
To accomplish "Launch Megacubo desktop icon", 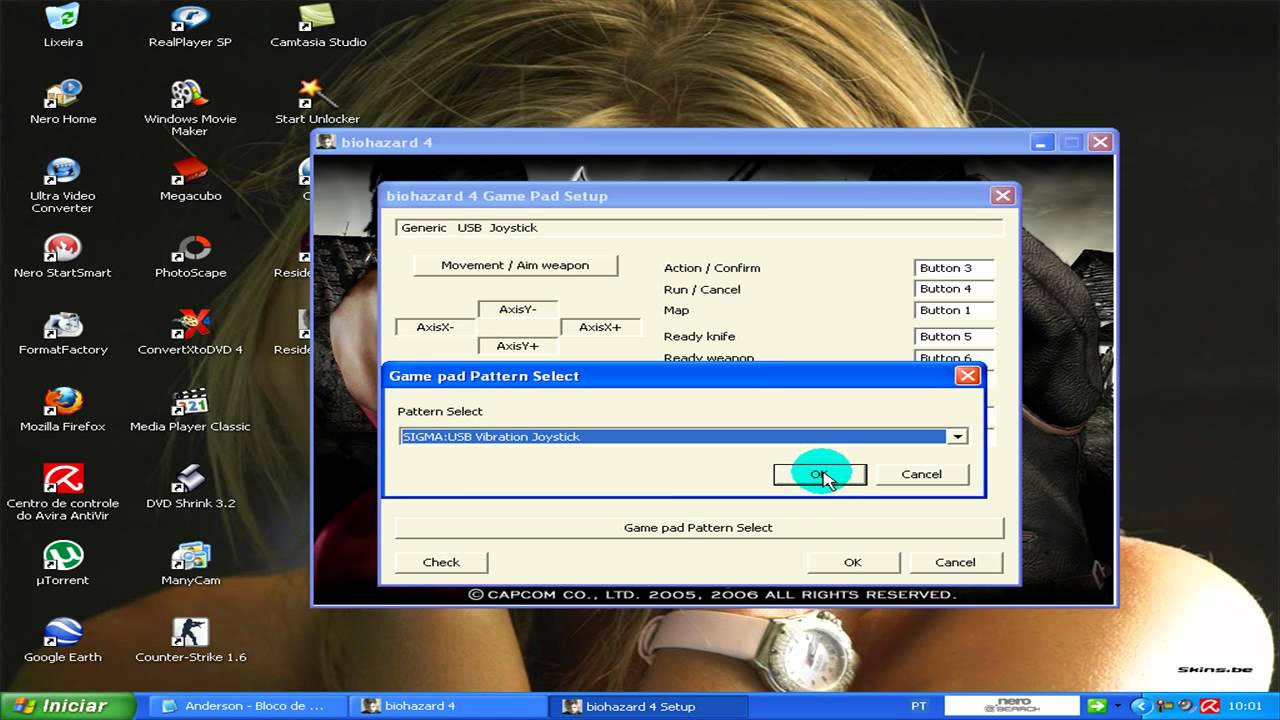I will tap(190, 180).
